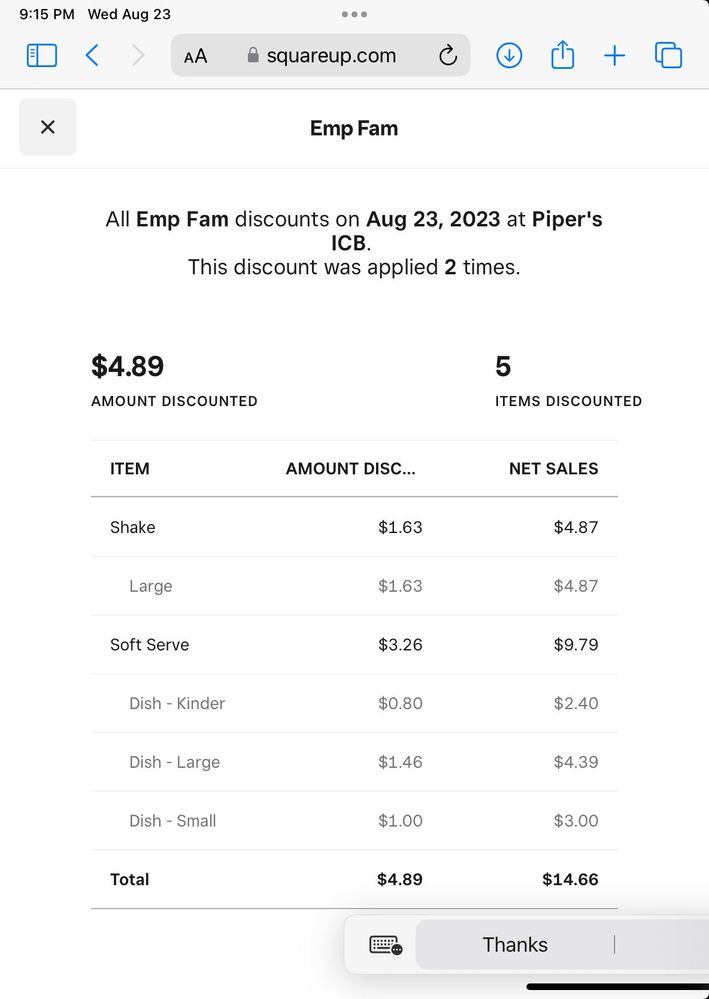Click the ITEM column header
Image resolution: width=709 pixels, height=999 pixels.
130,468
